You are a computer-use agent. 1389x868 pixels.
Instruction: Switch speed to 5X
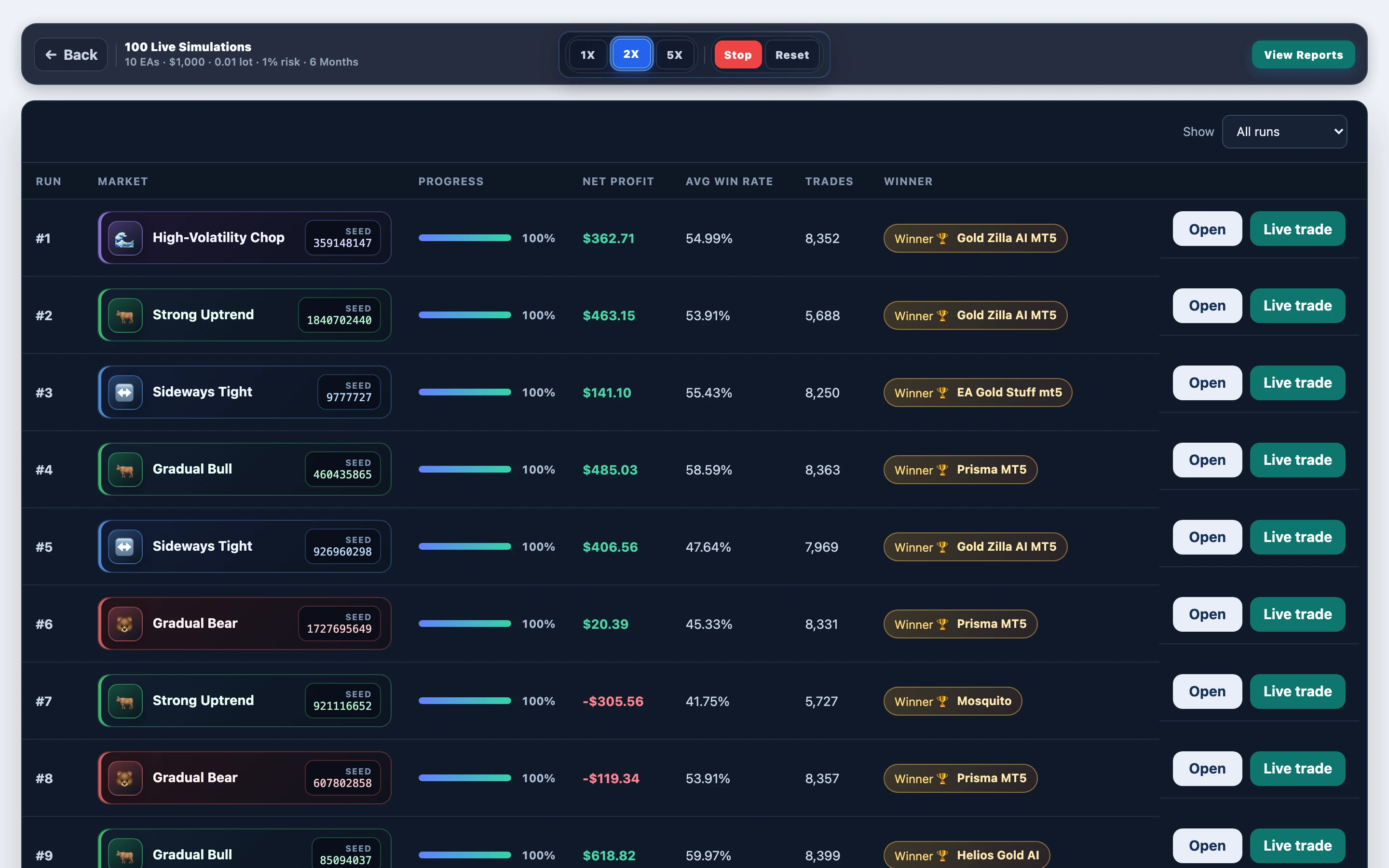674,54
